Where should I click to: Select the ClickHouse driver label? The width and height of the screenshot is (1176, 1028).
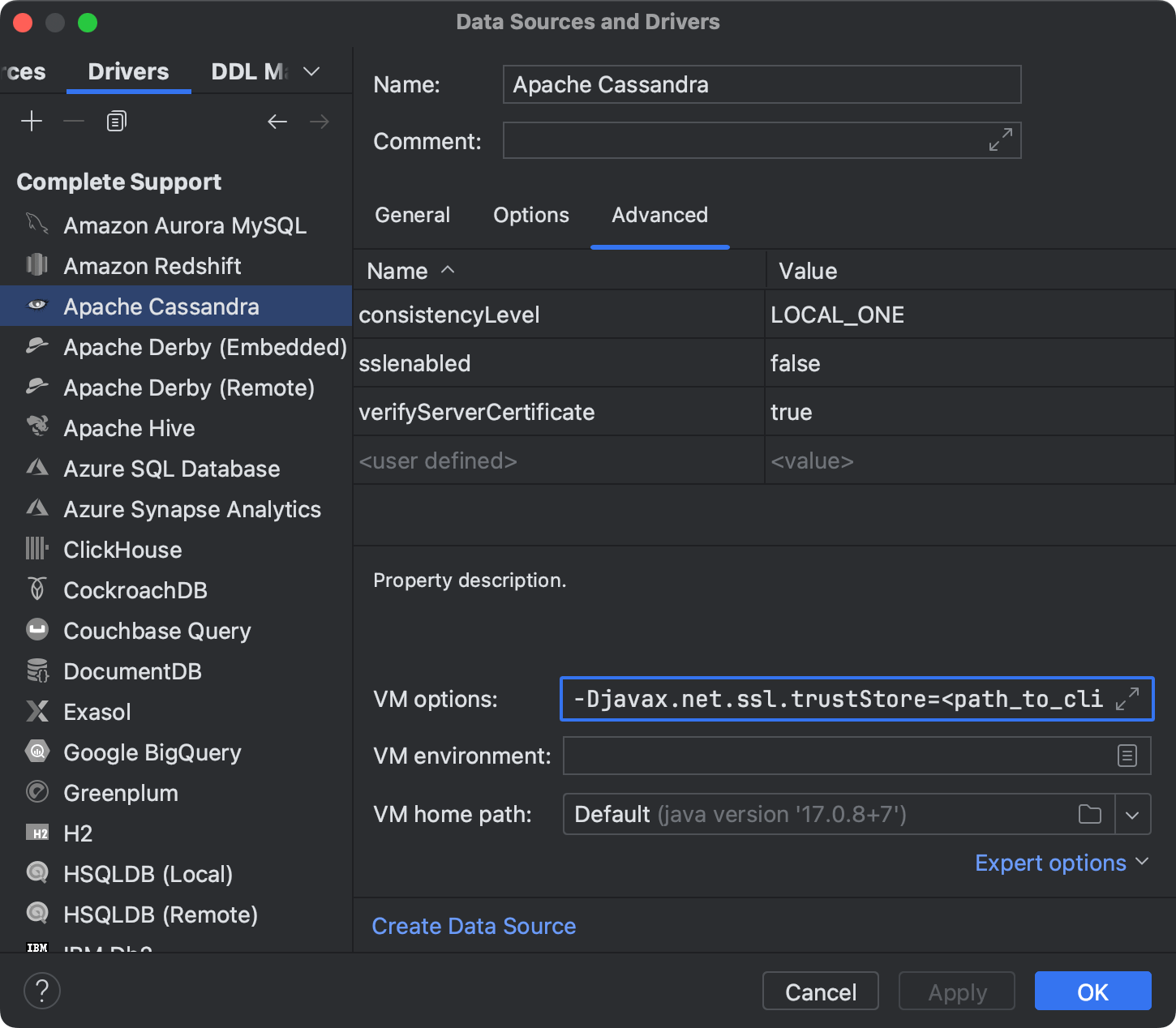coord(122,550)
